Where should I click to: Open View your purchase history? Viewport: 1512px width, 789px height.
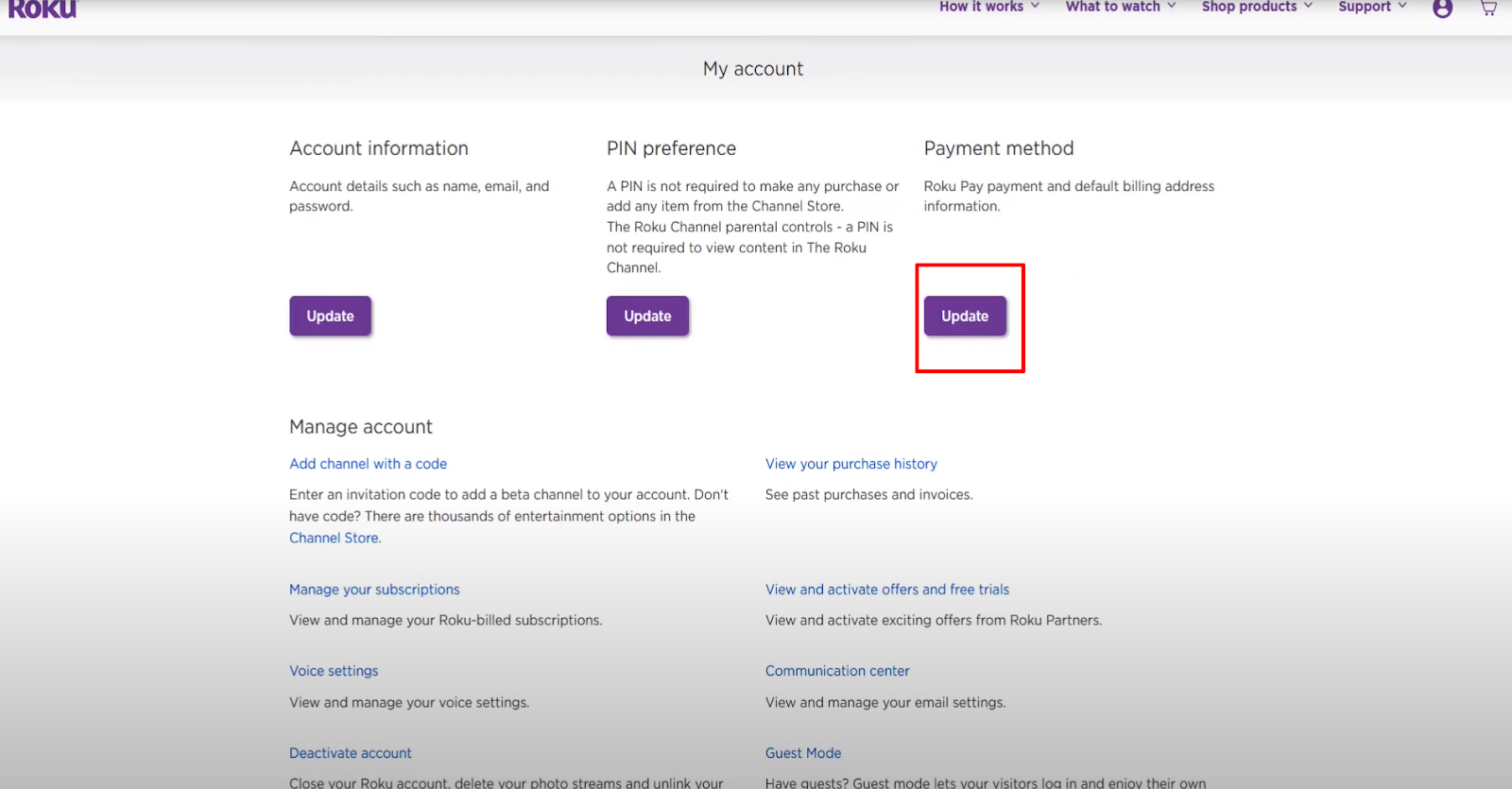[x=851, y=464]
